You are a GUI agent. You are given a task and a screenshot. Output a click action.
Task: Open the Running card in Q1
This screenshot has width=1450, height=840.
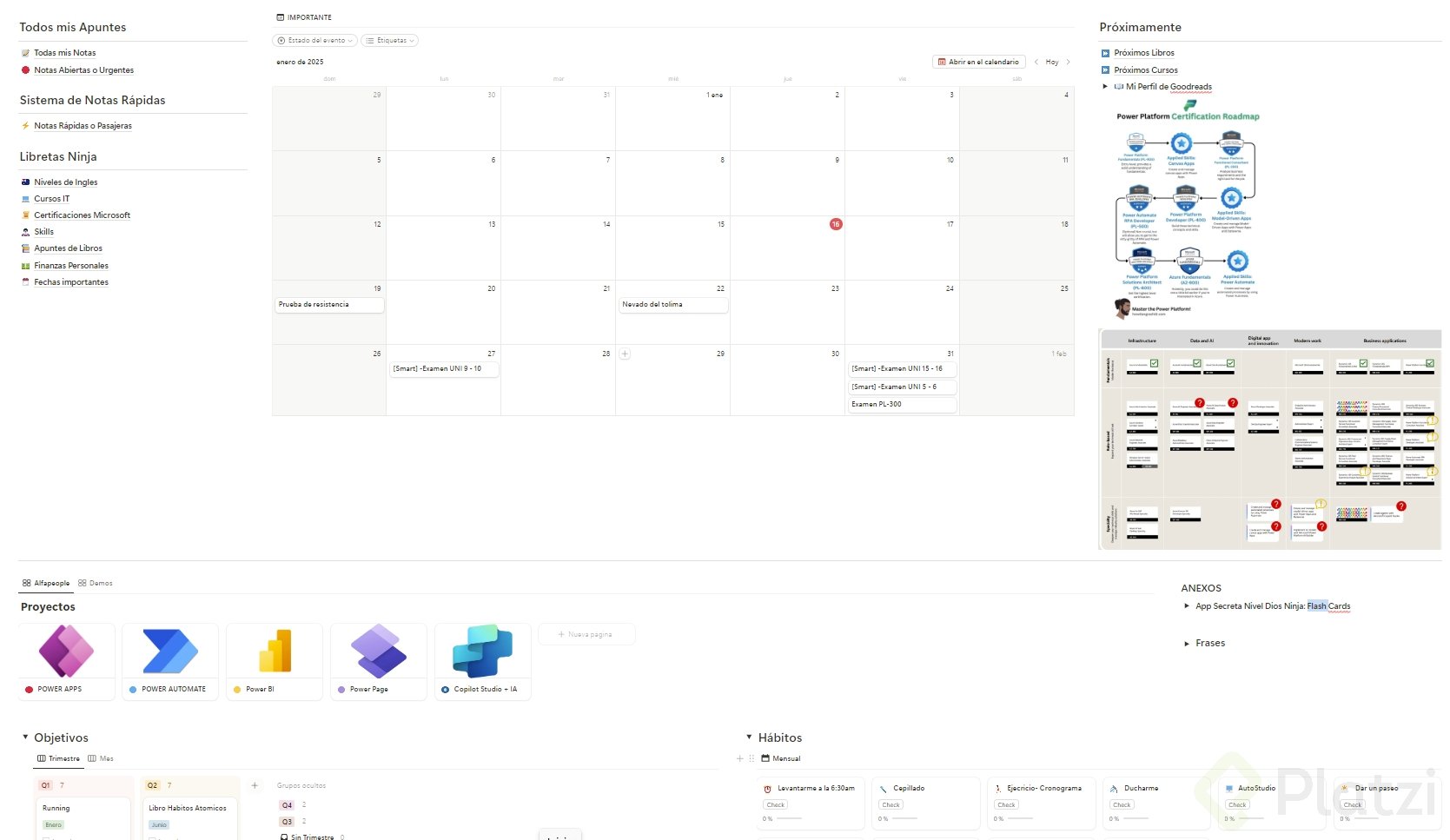(x=84, y=818)
